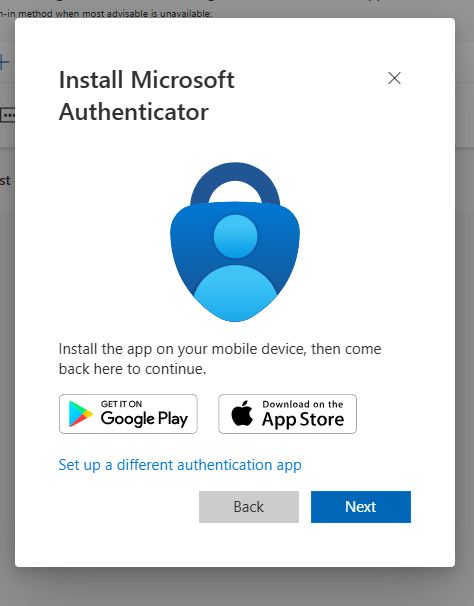Image resolution: width=474 pixels, height=606 pixels.
Task: Click the ellipsis icon at left edge
Action: pyautogui.click(x=7, y=115)
